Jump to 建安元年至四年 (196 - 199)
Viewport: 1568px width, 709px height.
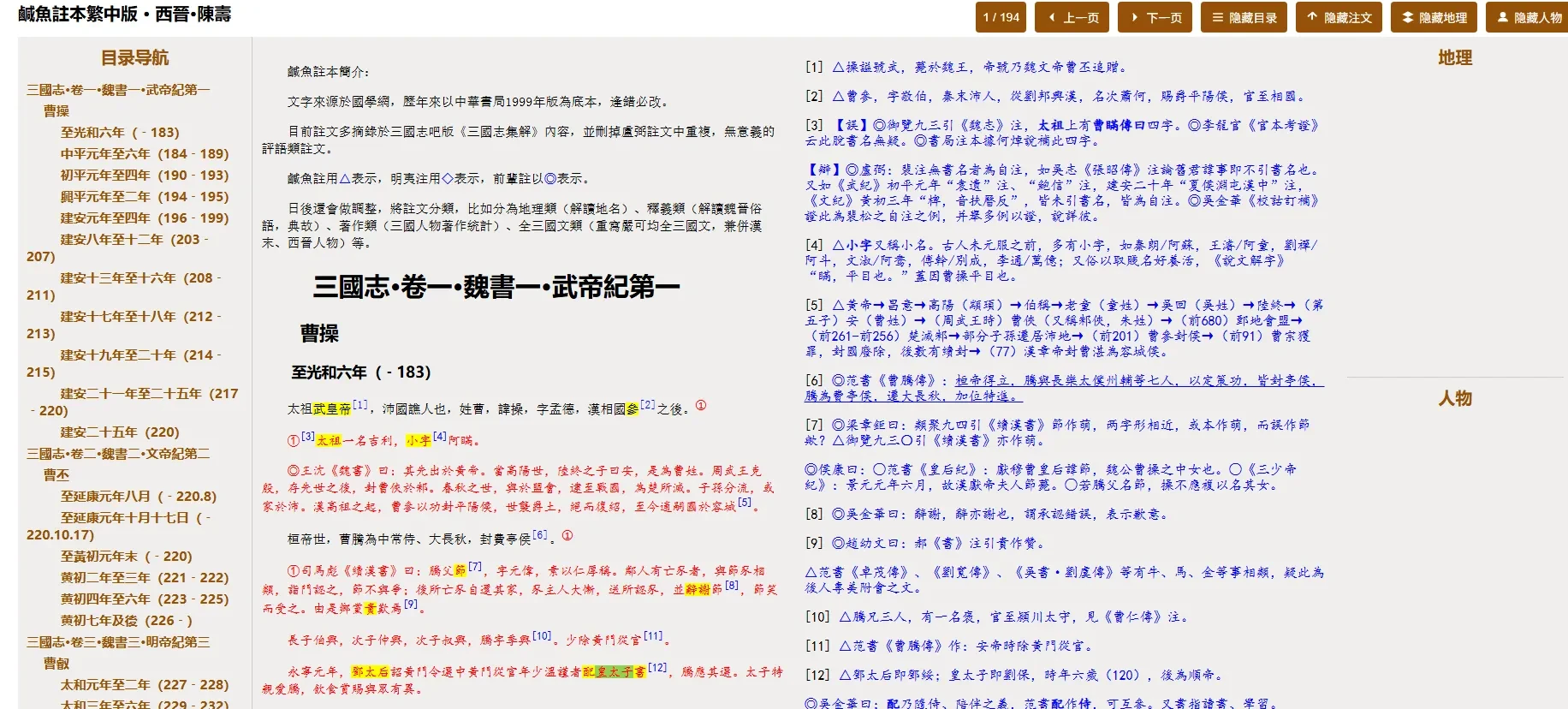pos(145,218)
